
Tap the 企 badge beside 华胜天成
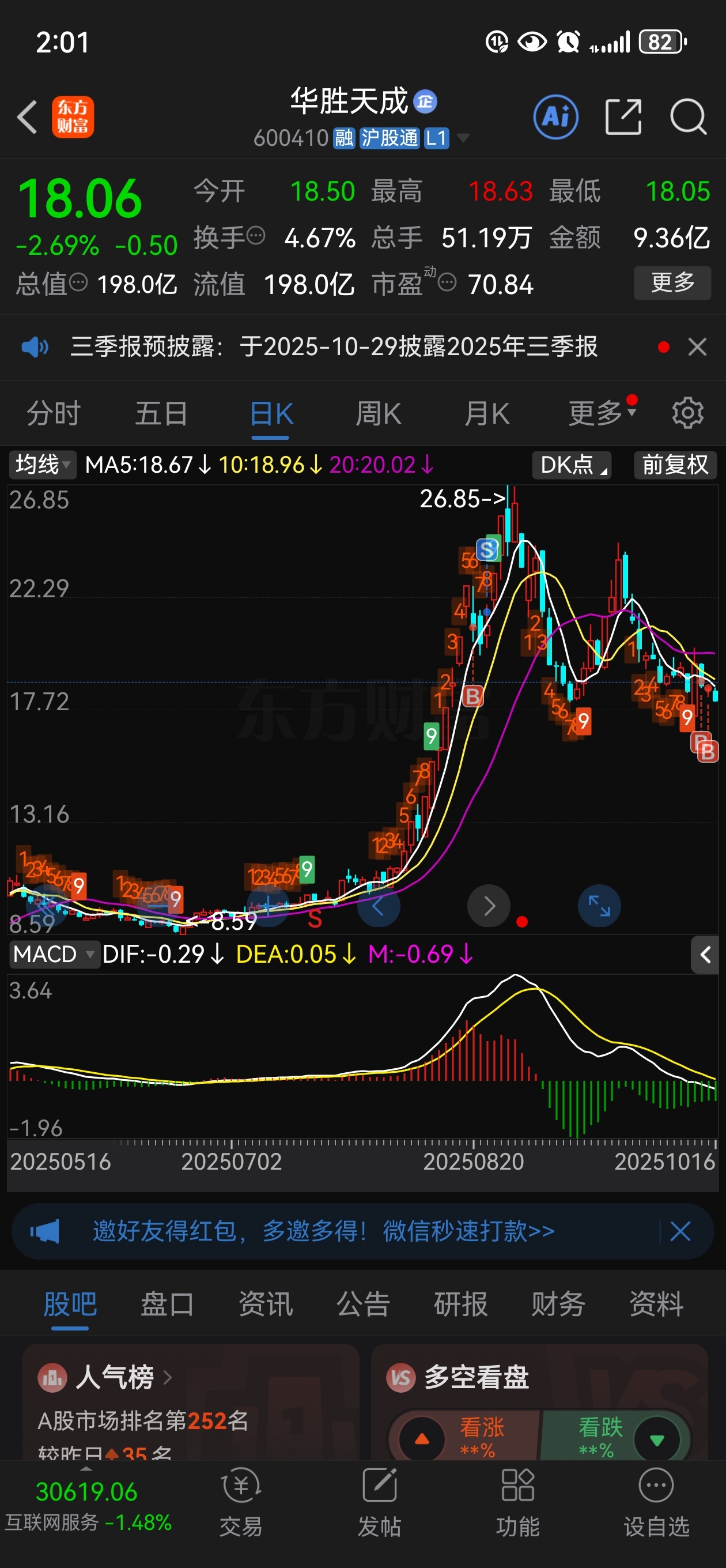[x=425, y=101]
